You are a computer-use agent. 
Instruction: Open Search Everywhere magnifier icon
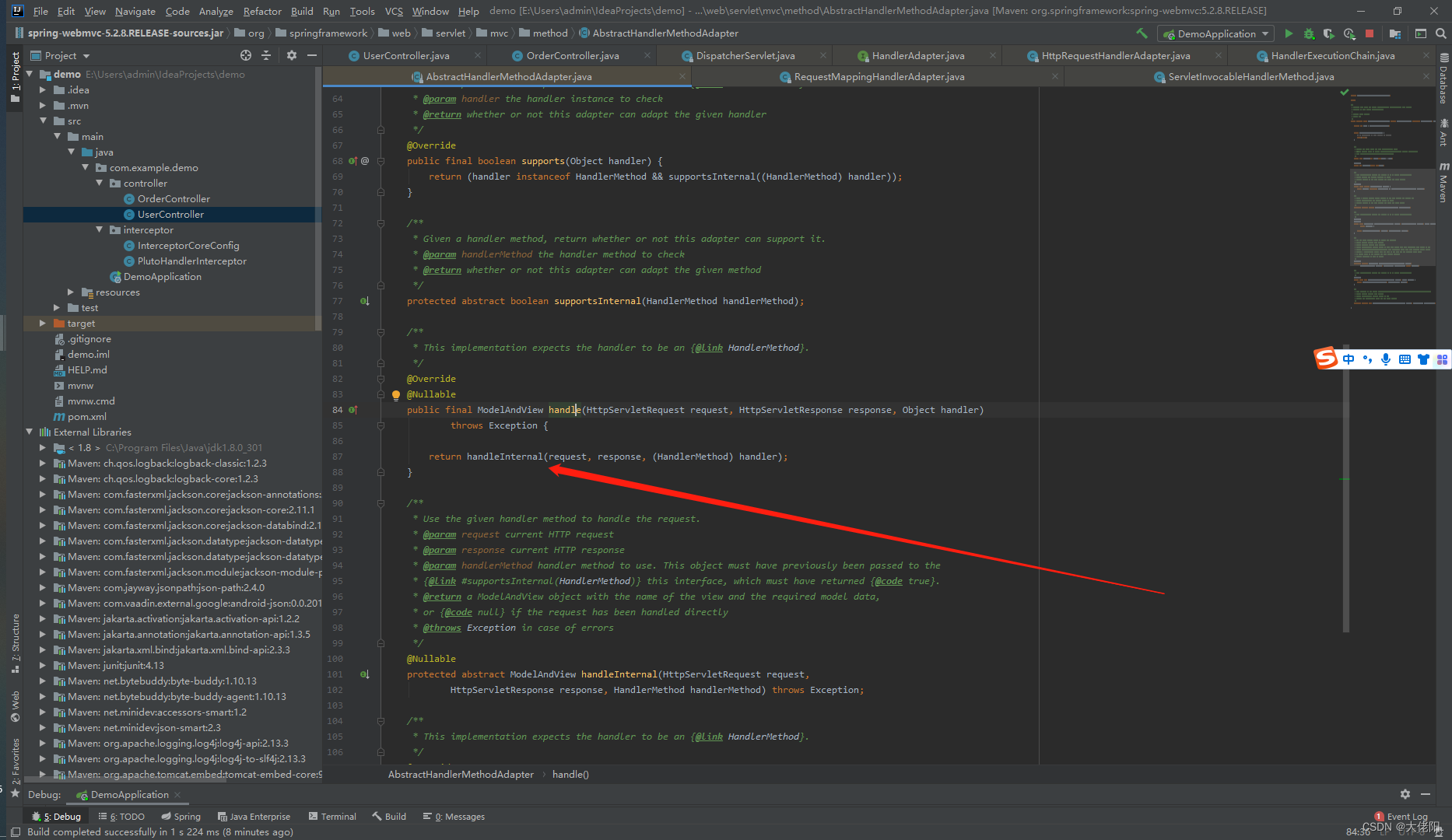click(x=1441, y=33)
